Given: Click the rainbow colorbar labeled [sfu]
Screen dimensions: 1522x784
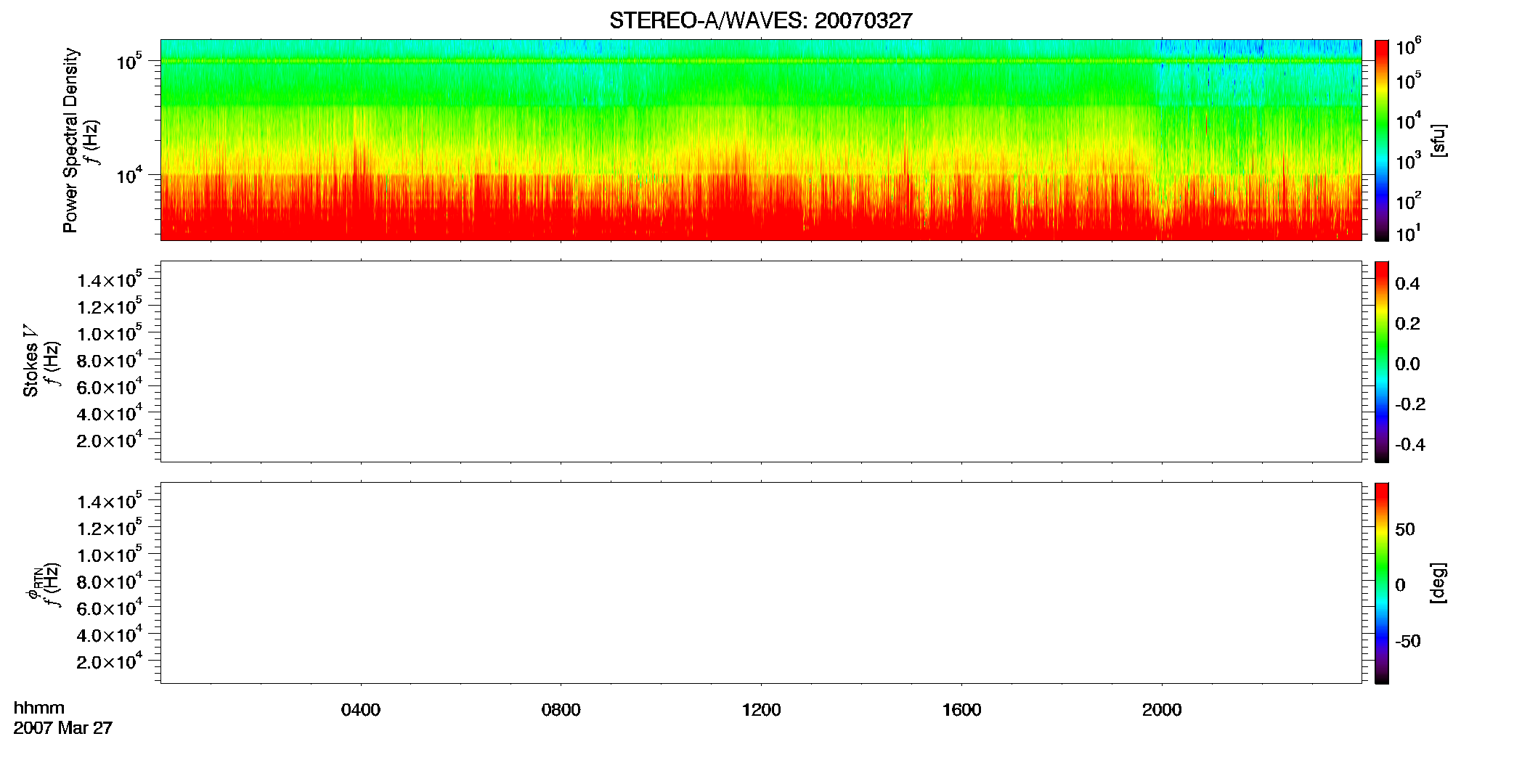Looking at the screenshot, I should click(x=1381, y=140).
